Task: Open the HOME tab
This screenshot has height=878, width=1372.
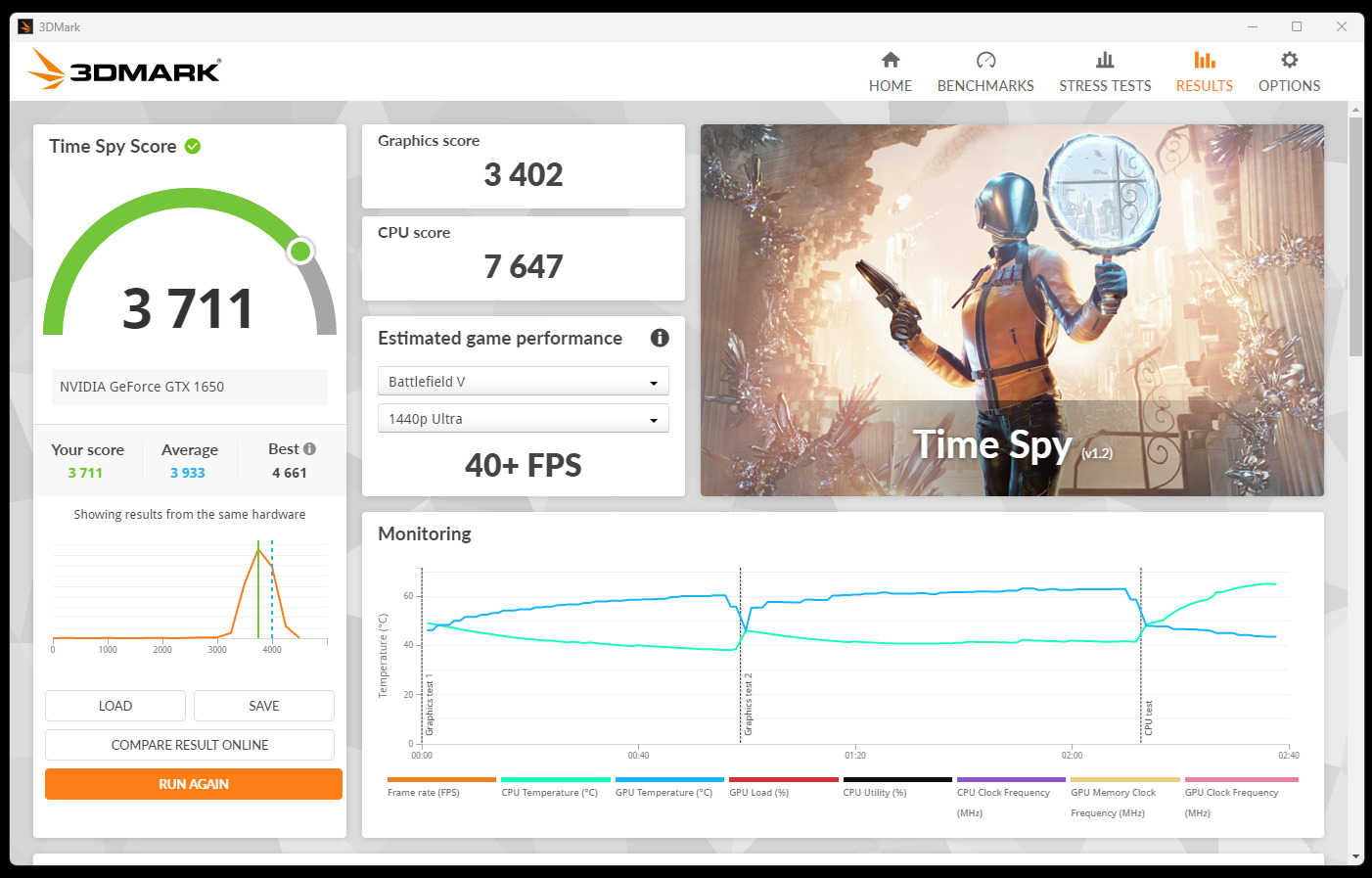Action: tap(890, 72)
